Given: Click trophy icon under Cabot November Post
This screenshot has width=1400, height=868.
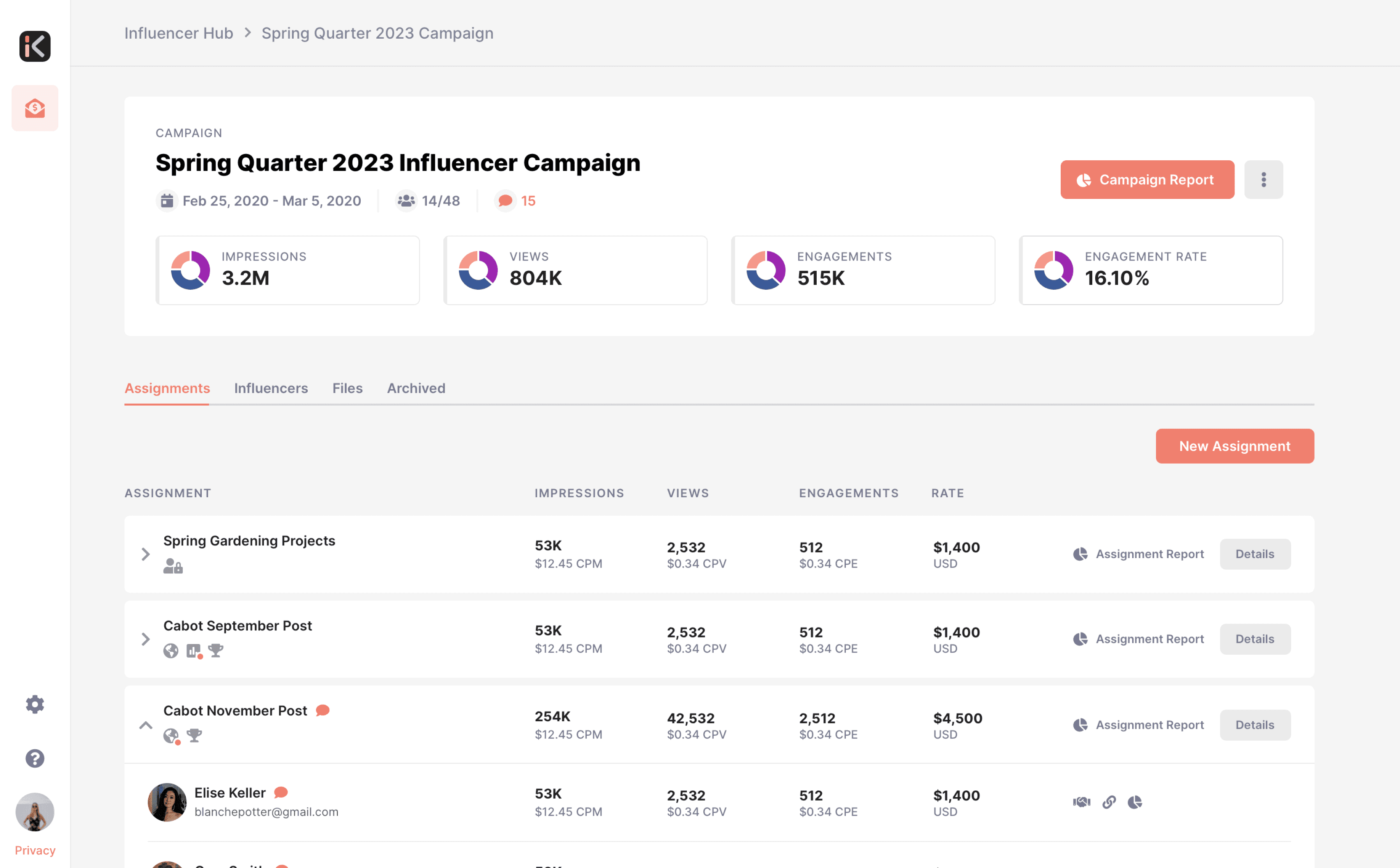Looking at the screenshot, I should 194,735.
